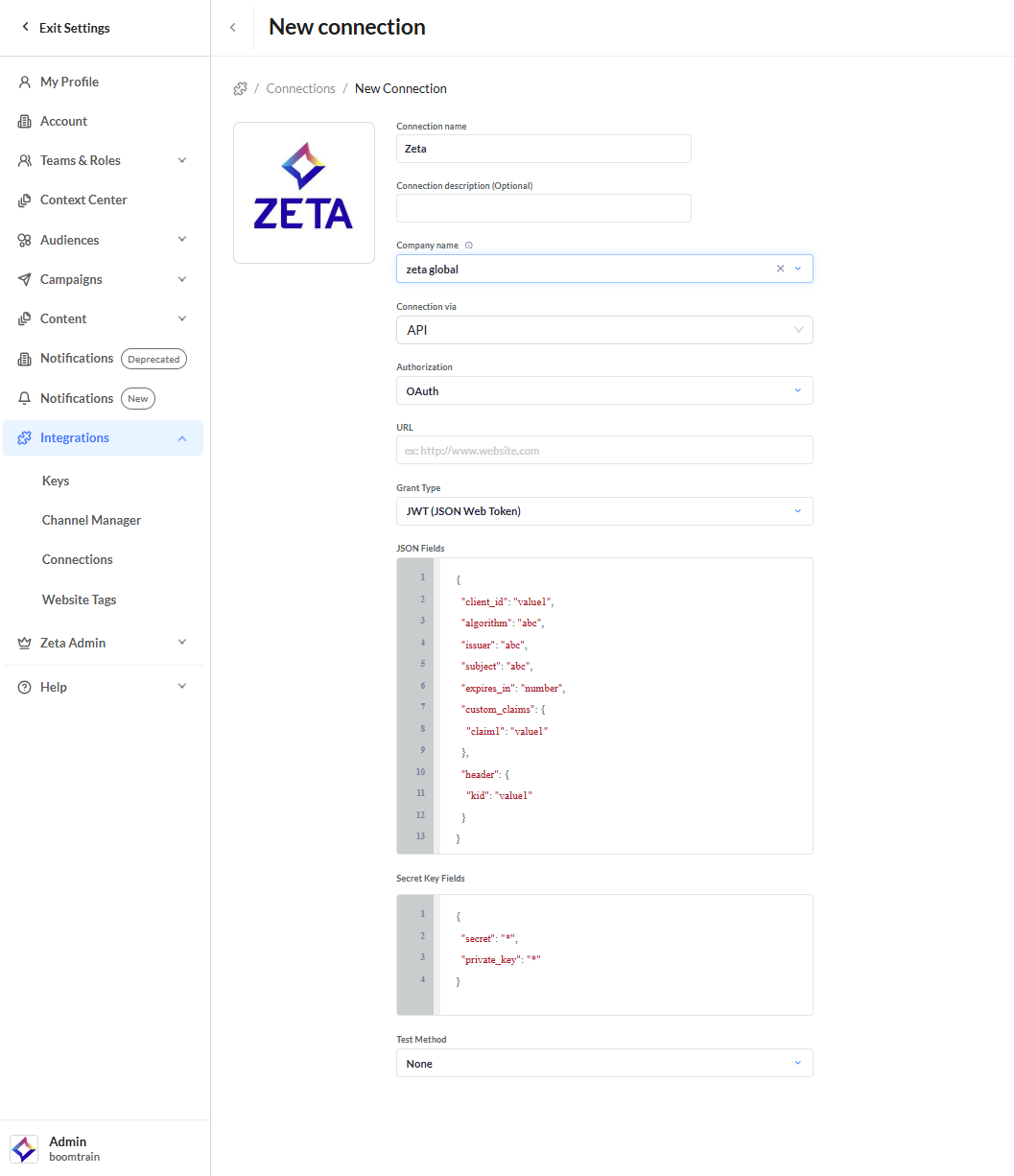Click the "private_key" line in Secret Key Fields

coord(501,959)
